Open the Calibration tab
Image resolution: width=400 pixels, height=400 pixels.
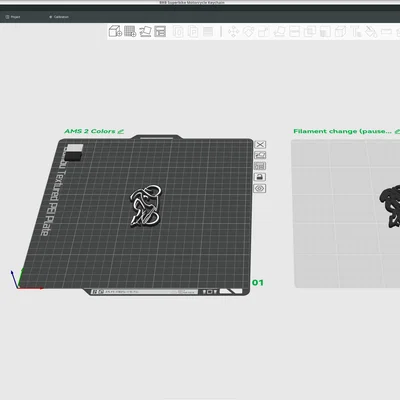[x=59, y=17]
